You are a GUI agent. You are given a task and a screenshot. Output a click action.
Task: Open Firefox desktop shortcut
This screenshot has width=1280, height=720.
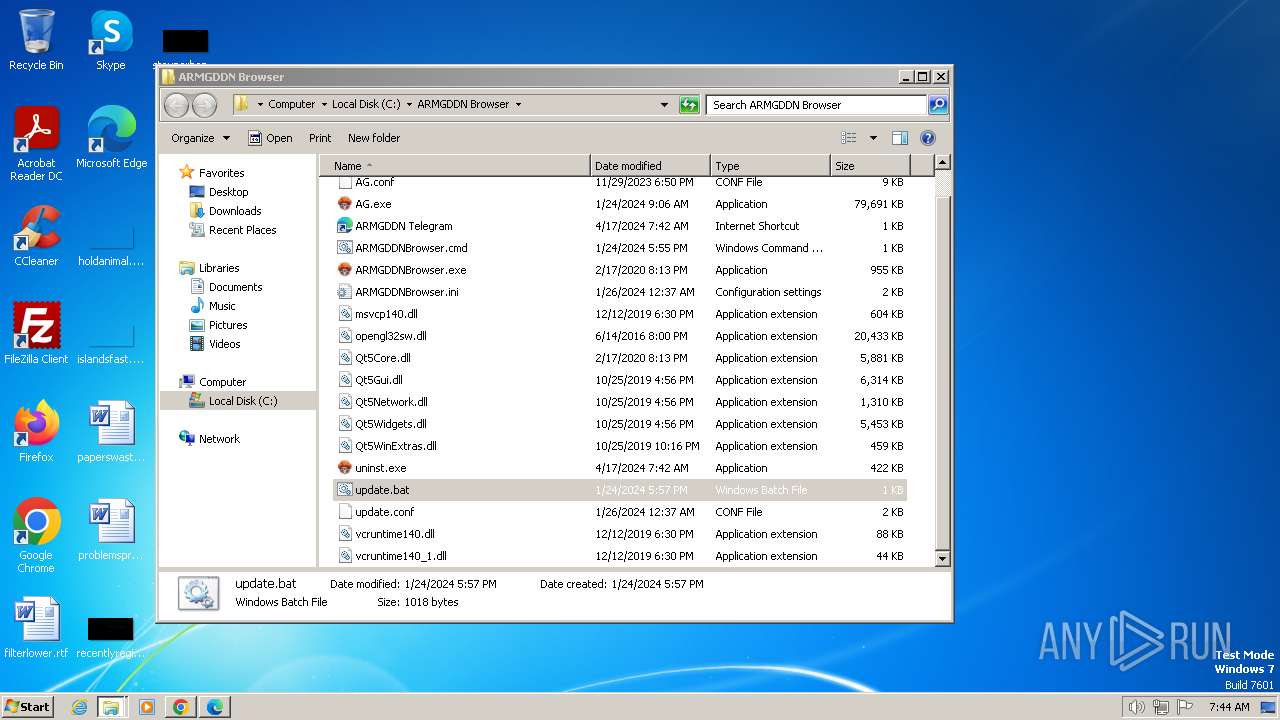tap(36, 432)
